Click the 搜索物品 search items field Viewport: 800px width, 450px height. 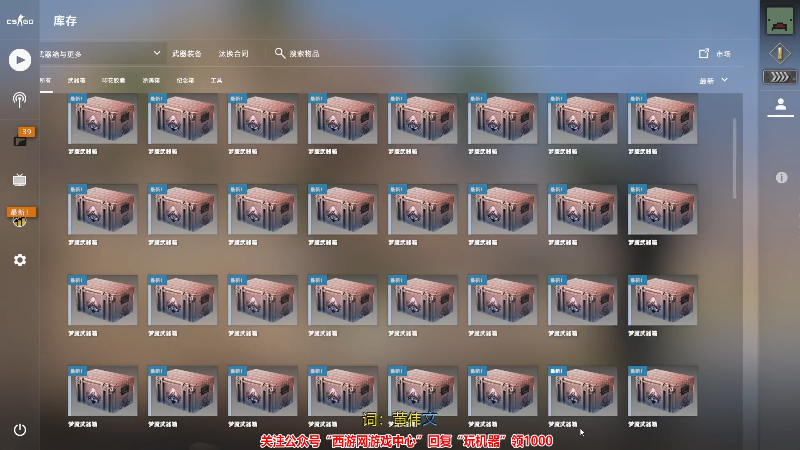click(305, 54)
